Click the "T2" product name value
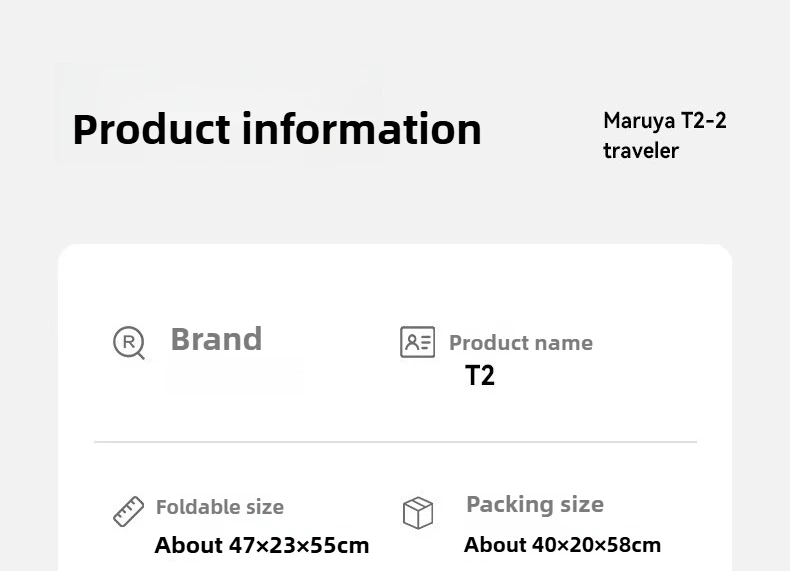 [480, 376]
